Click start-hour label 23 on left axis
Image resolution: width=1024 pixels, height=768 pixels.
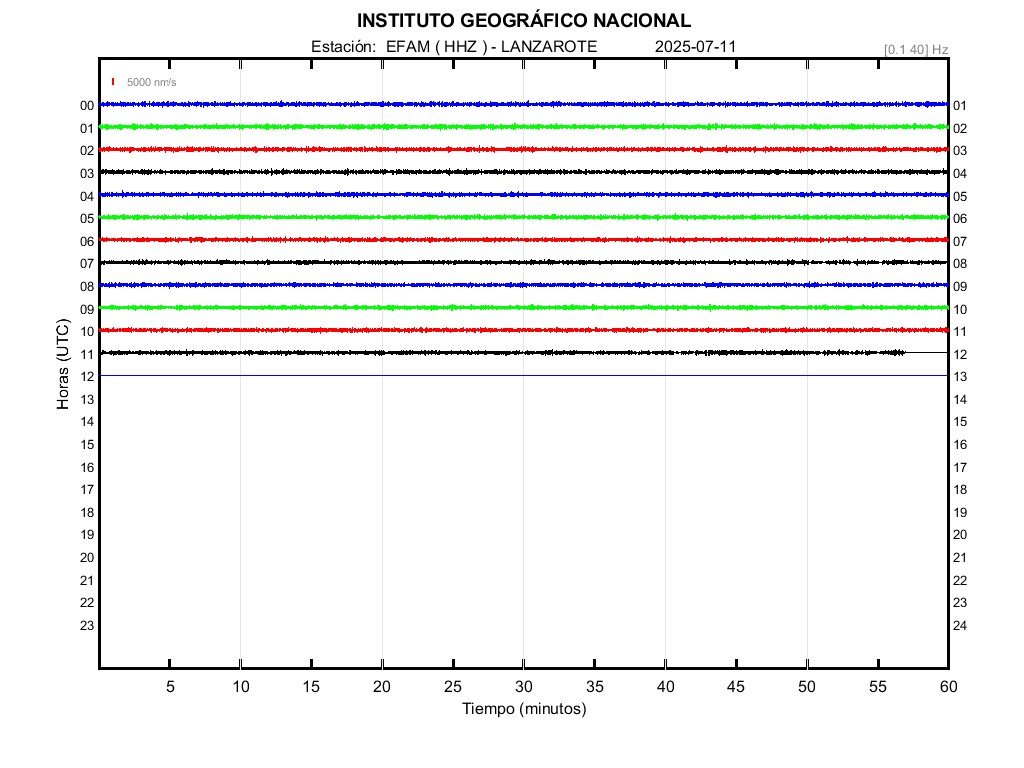pyautogui.click(x=87, y=626)
